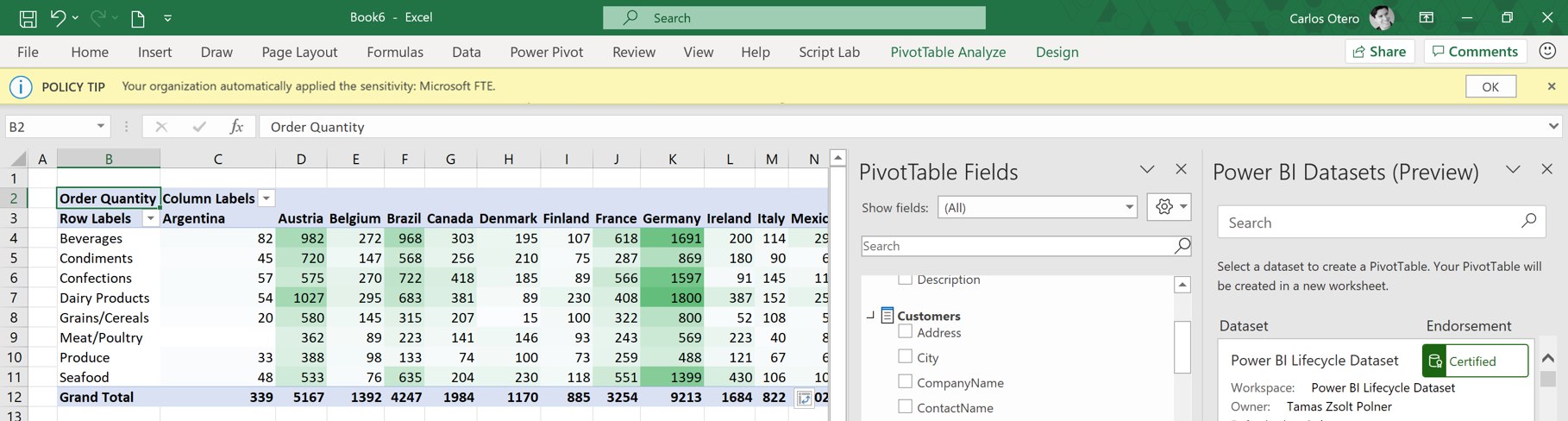
Task: Collapse the Customers table node
Action: (870, 316)
